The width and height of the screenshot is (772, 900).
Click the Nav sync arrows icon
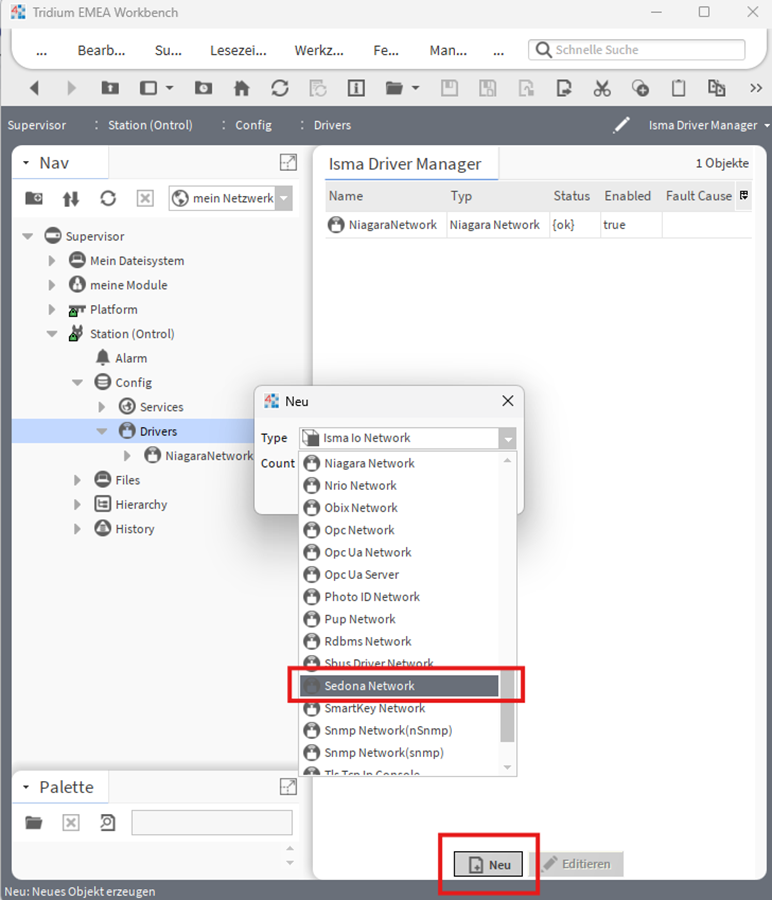[x=71, y=199]
